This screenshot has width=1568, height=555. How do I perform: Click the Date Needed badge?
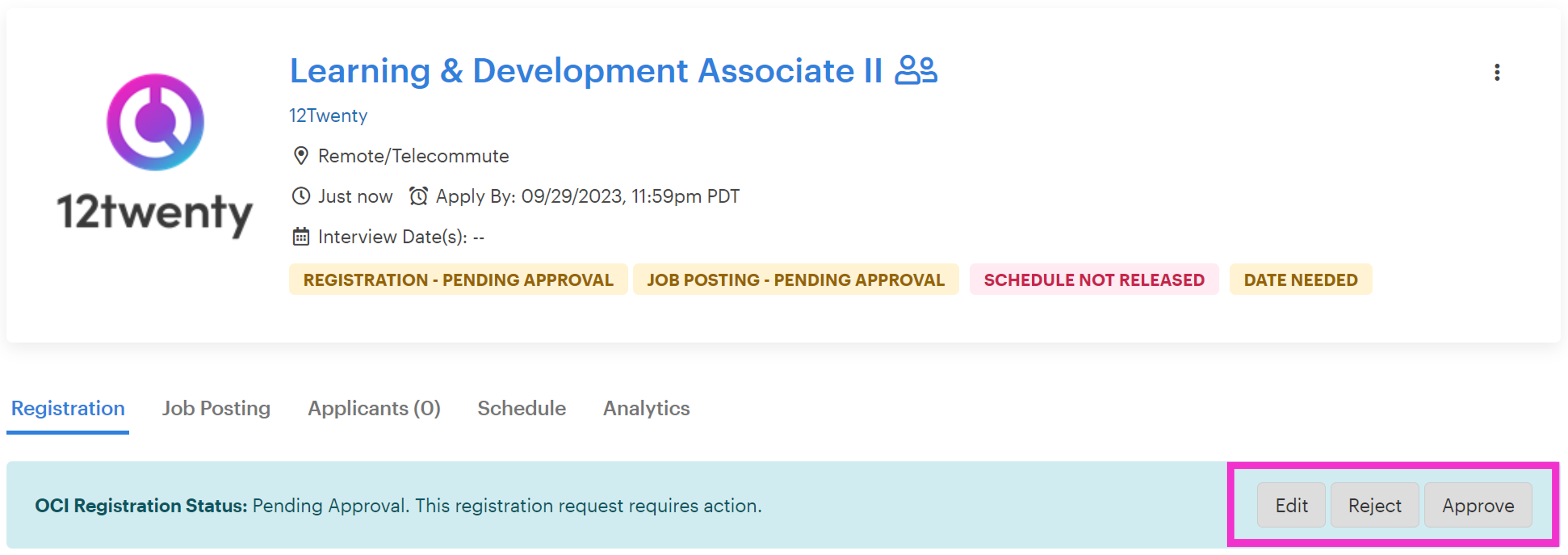[1301, 279]
